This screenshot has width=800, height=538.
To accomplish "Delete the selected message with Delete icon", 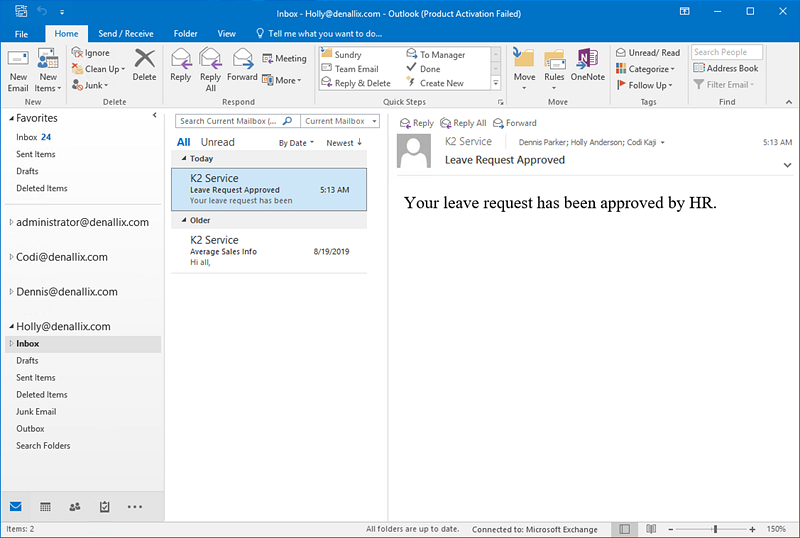I will (144, 64).
